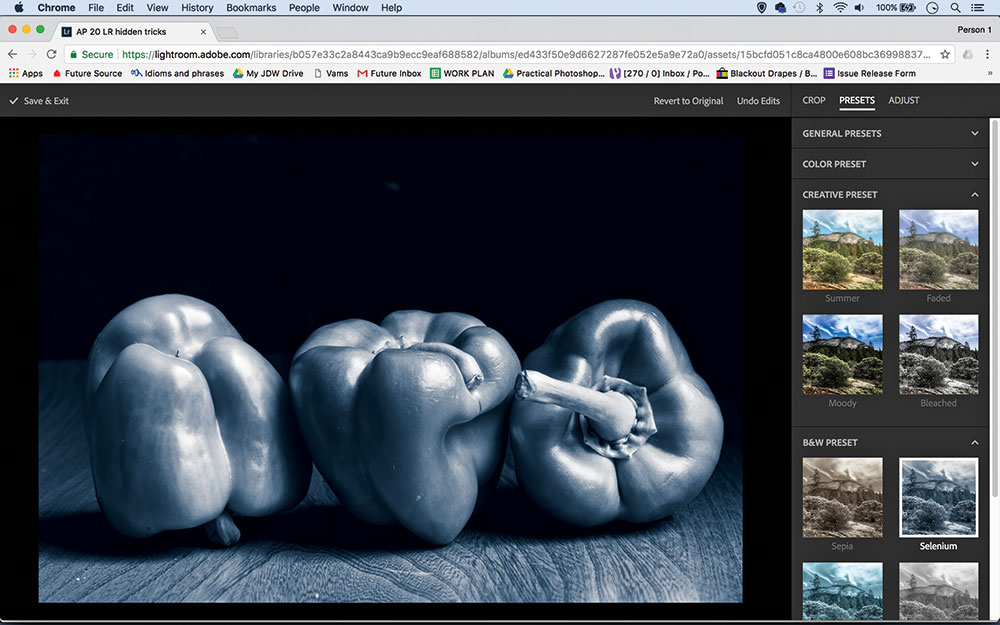Open the Edit menu
The height and width of the screenshot is (625, 1000).
[x=125, y=8]
